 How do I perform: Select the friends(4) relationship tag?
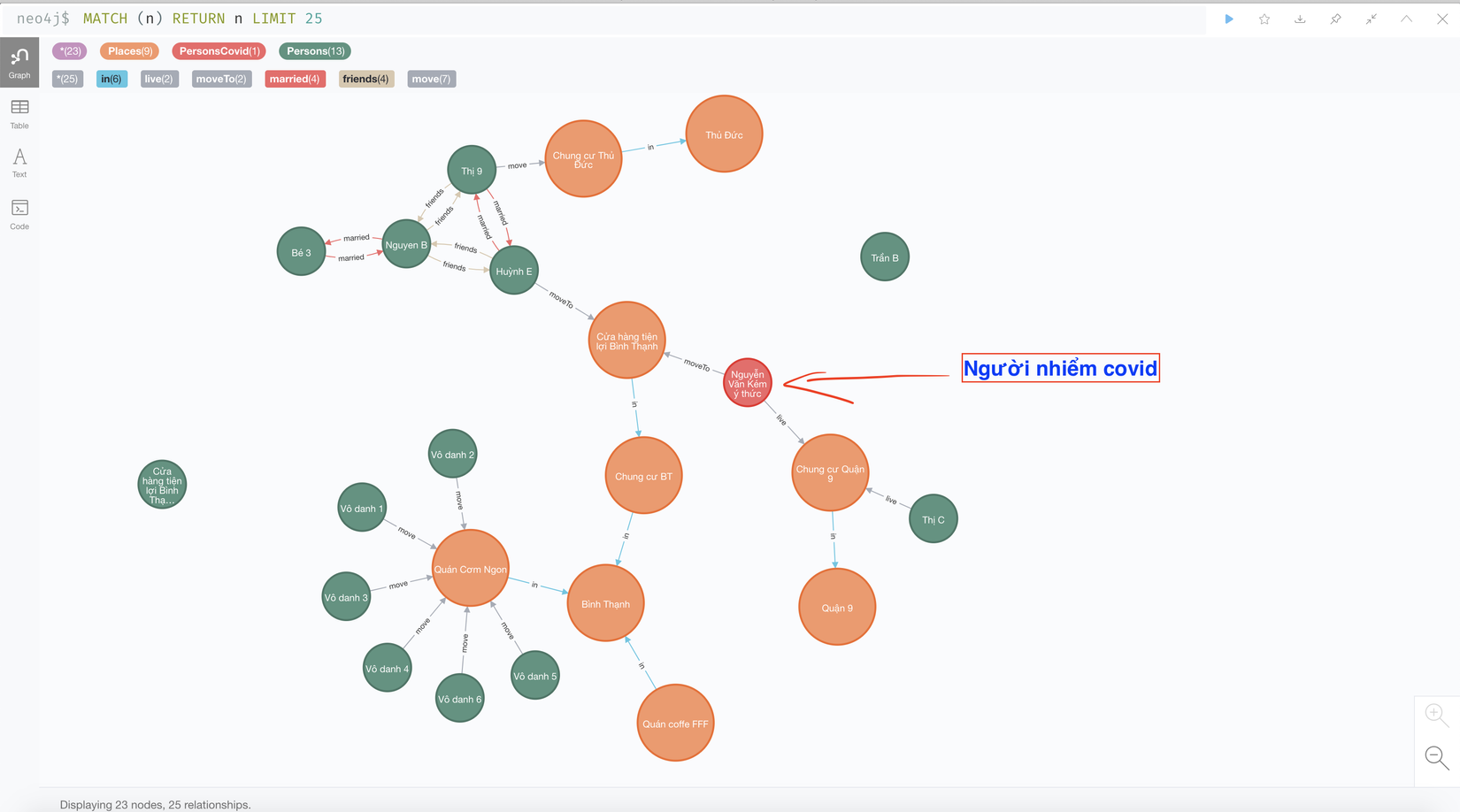pos(365,79)
